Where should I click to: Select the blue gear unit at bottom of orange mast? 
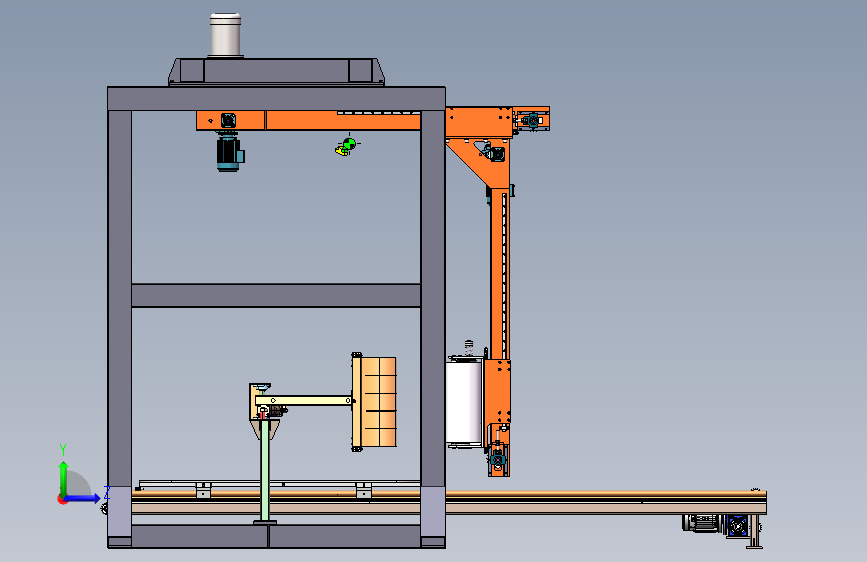point(497,459)
